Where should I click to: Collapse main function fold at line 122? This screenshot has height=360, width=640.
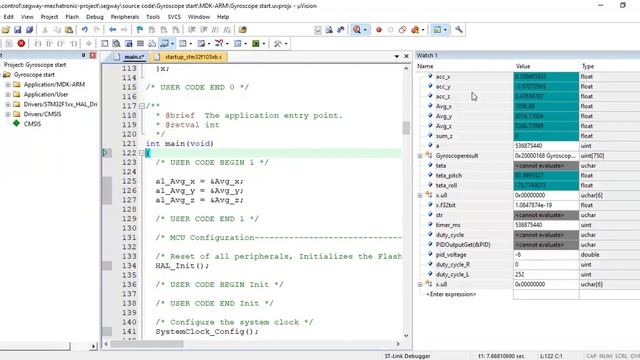point(142,153)
